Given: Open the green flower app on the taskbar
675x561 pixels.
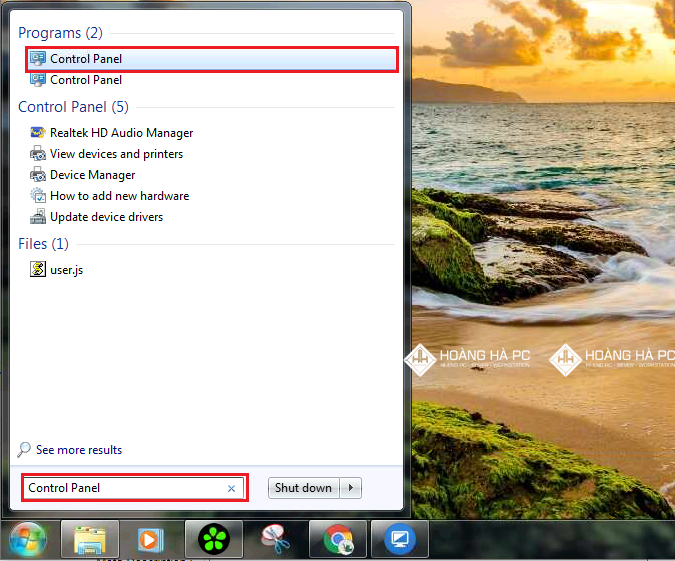Looking at the screenshot, I should pos(214,539).
